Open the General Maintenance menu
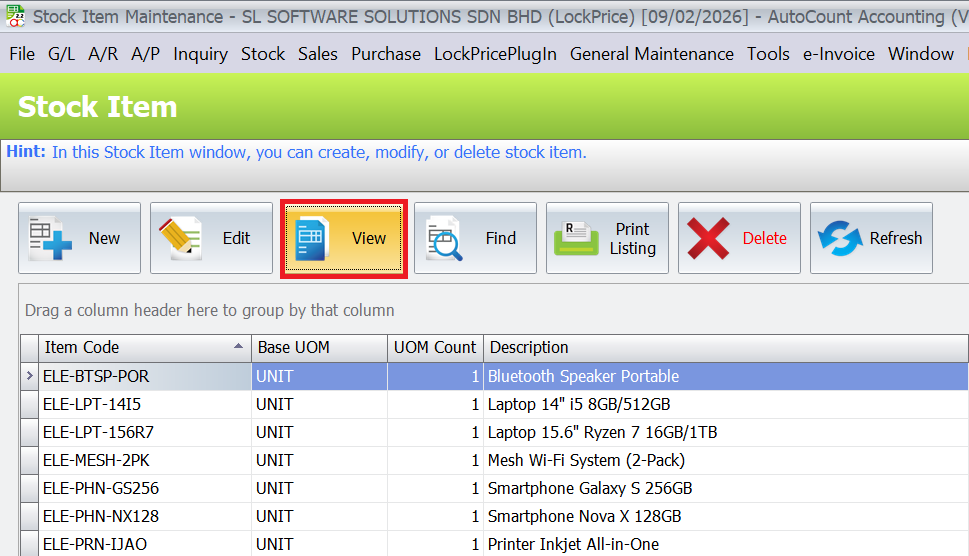969x556 pixels. click(x=651, y=54)
